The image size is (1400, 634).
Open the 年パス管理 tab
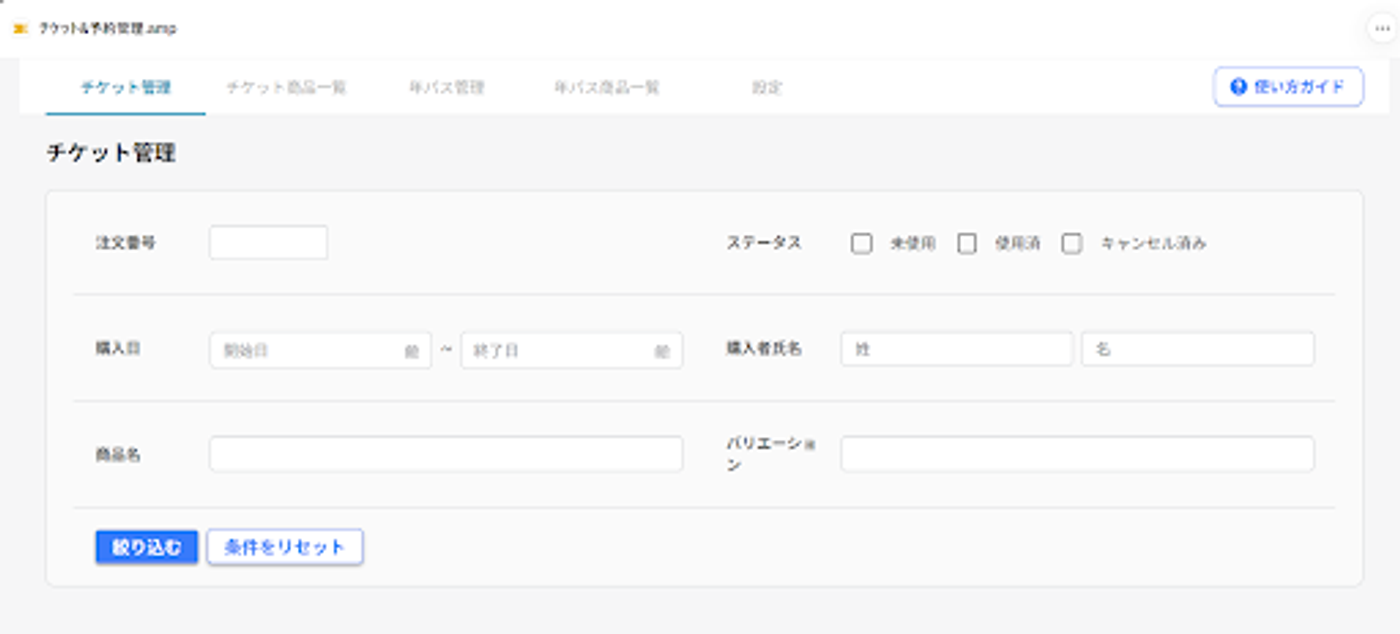[446, 87]
